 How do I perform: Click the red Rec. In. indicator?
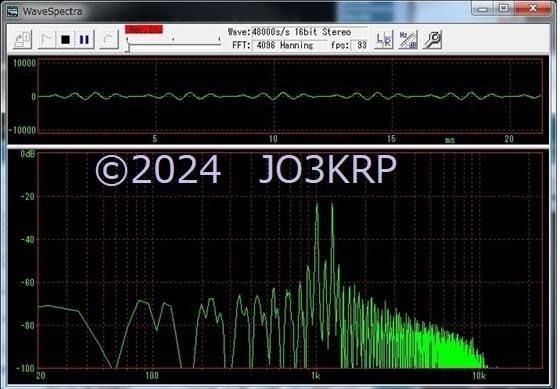144,29
